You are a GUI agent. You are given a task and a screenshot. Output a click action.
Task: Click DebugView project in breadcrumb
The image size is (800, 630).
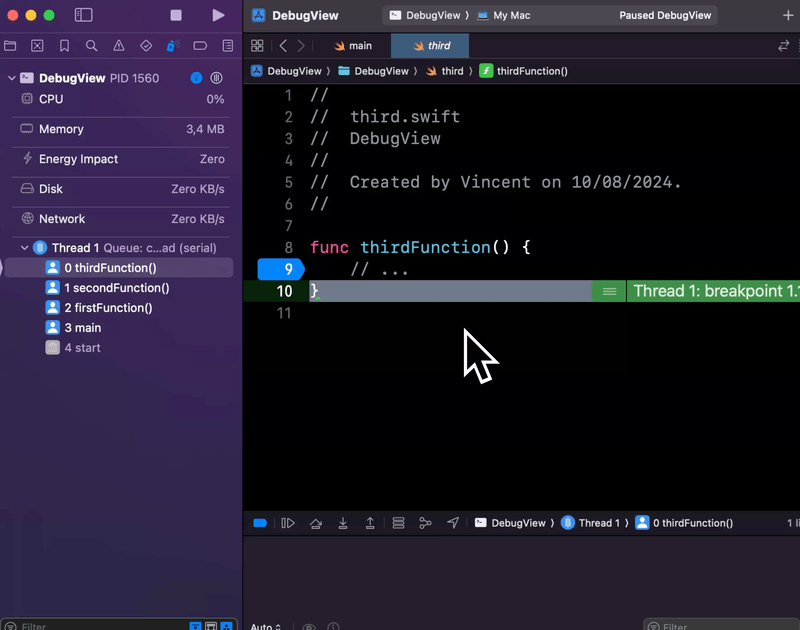tap(287, 71)
